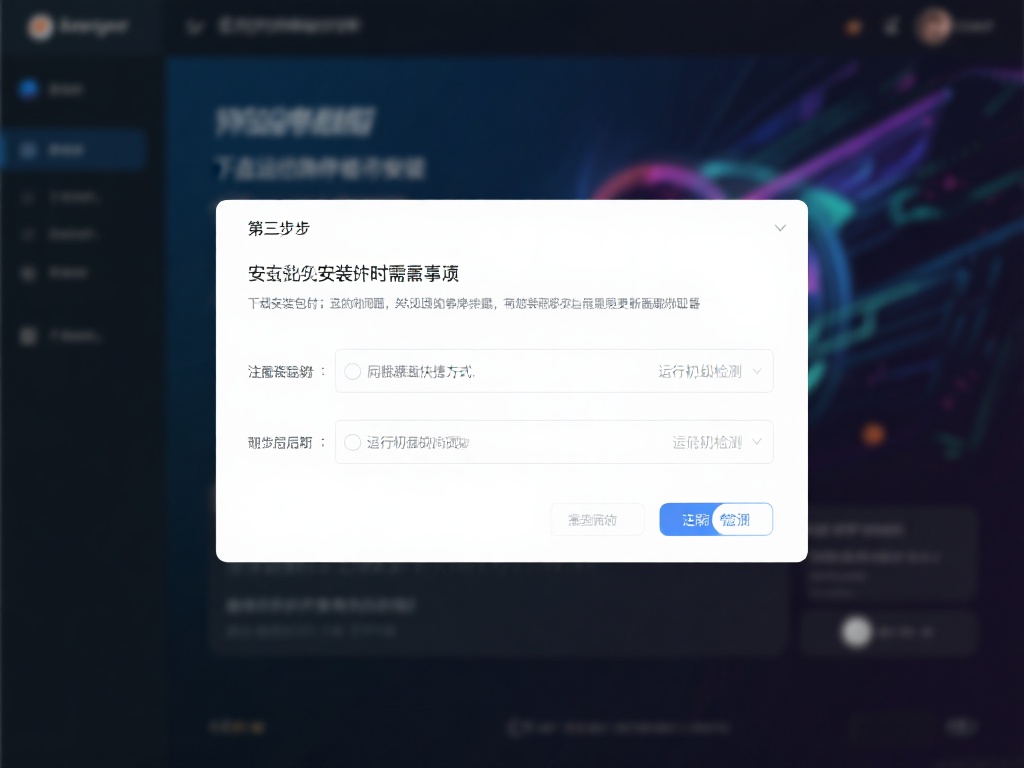Screen dimensions: 1024x768
Task: Select the first blue sidebar navigation icon
Action: click(x=27, y=89)
